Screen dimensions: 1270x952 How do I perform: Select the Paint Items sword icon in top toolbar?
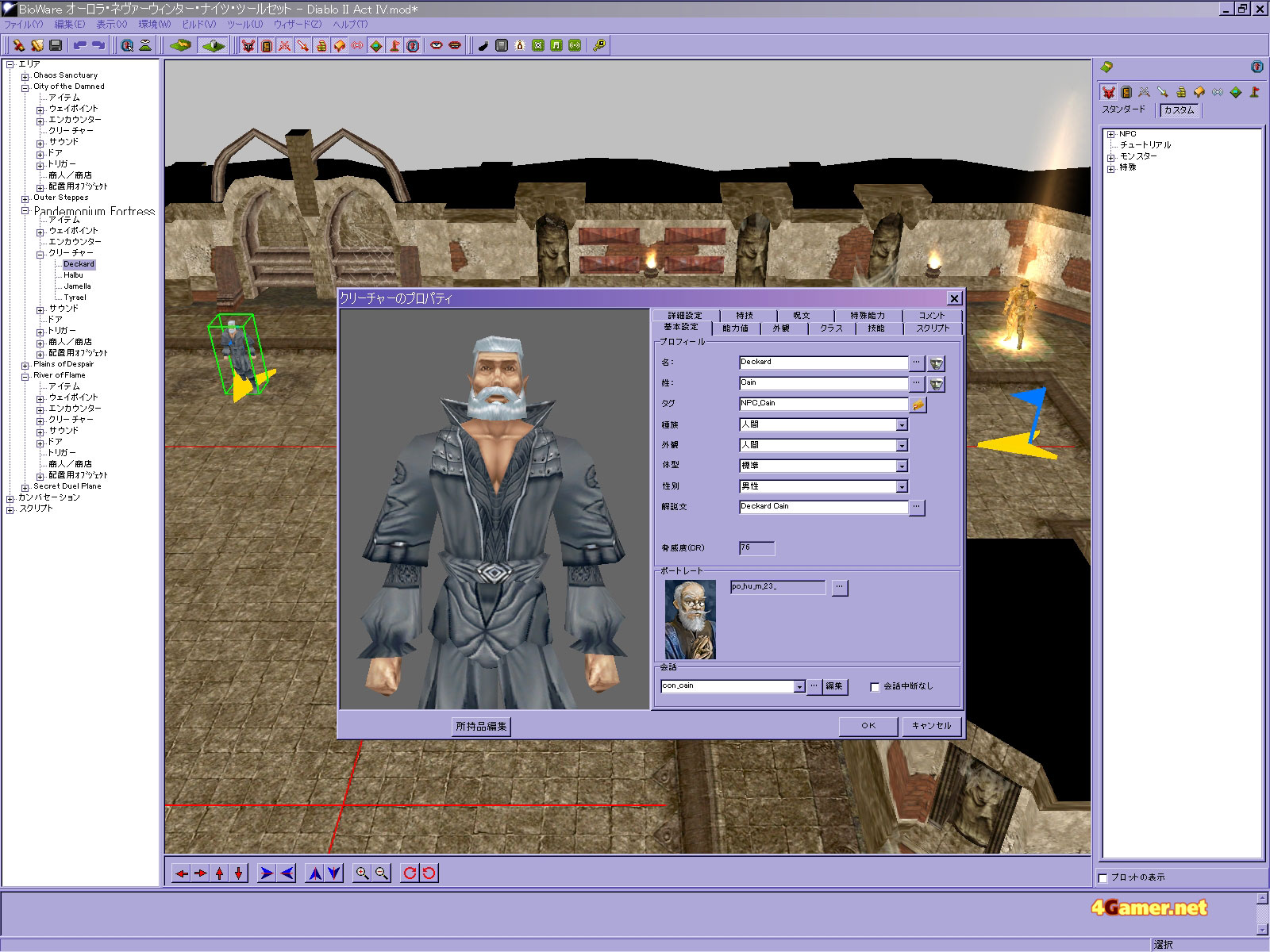click(303, 45)
